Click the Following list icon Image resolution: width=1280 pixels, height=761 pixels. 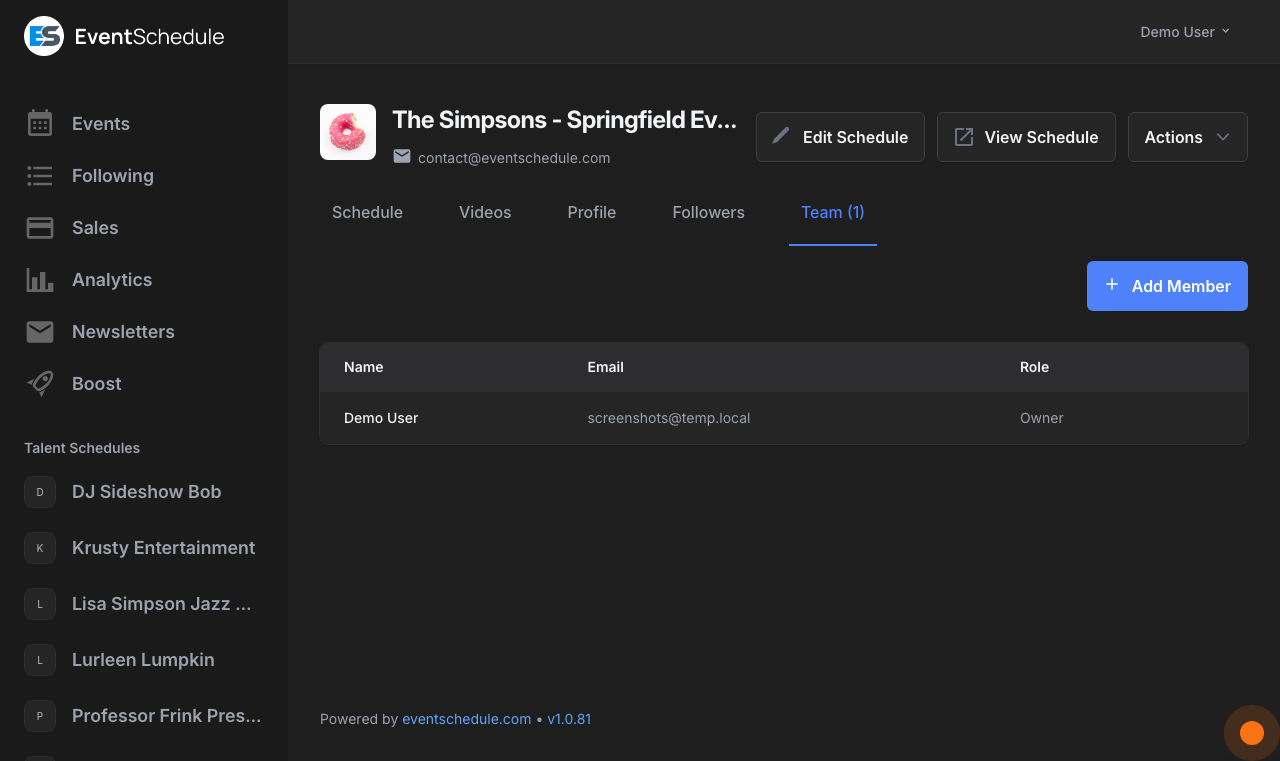(x=40, y=176)
